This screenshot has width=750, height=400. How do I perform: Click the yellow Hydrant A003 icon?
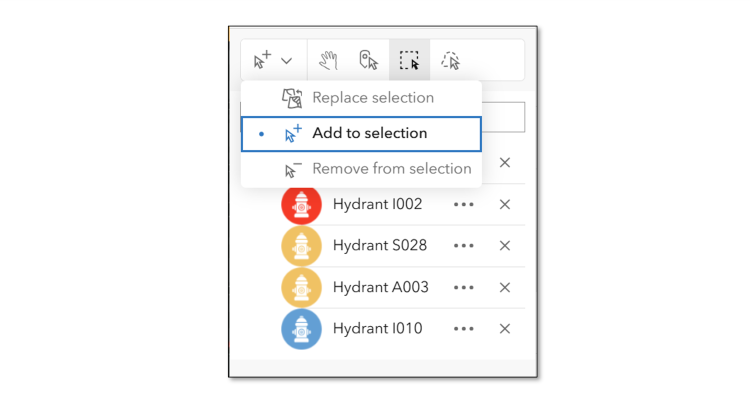[x=301, y=288]
